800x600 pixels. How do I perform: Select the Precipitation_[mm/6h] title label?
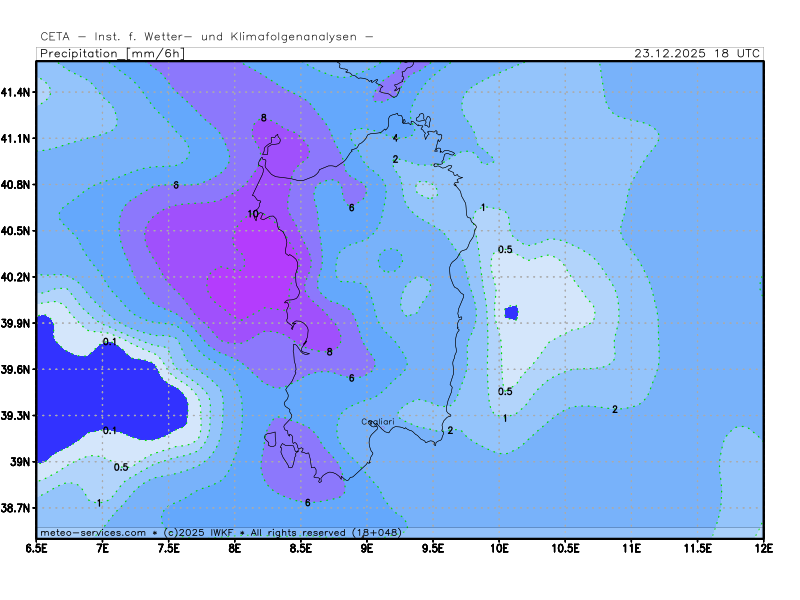point(111,53)
